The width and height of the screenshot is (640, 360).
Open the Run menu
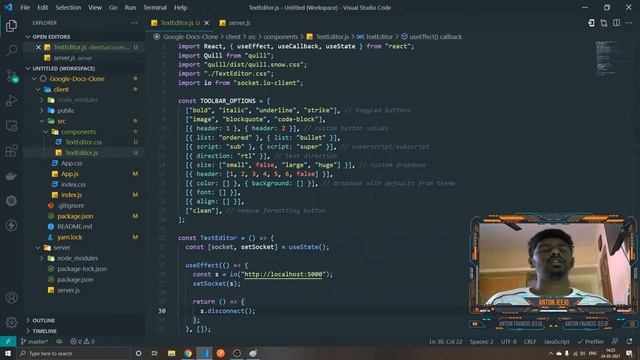(x=130, y=7)
